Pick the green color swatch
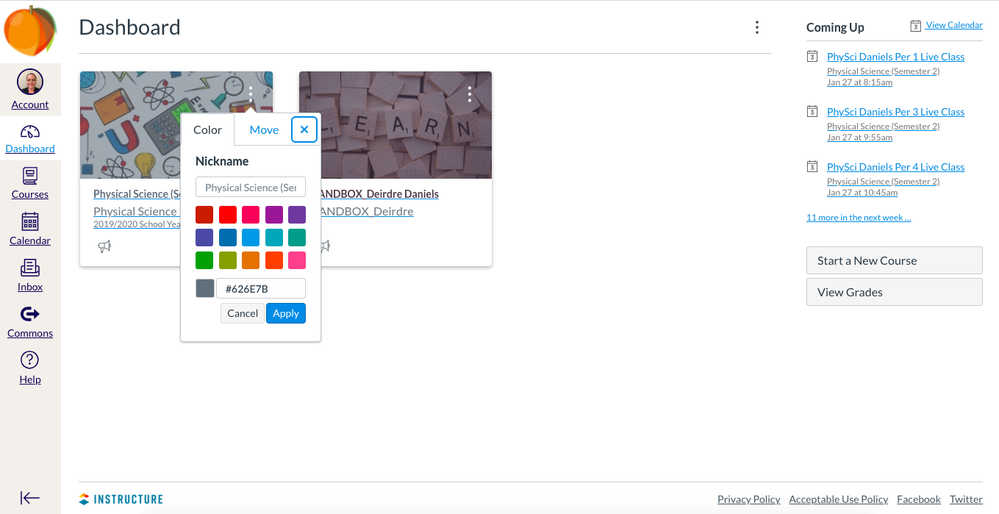Screen dimensions: 999x514 point(205,261)
